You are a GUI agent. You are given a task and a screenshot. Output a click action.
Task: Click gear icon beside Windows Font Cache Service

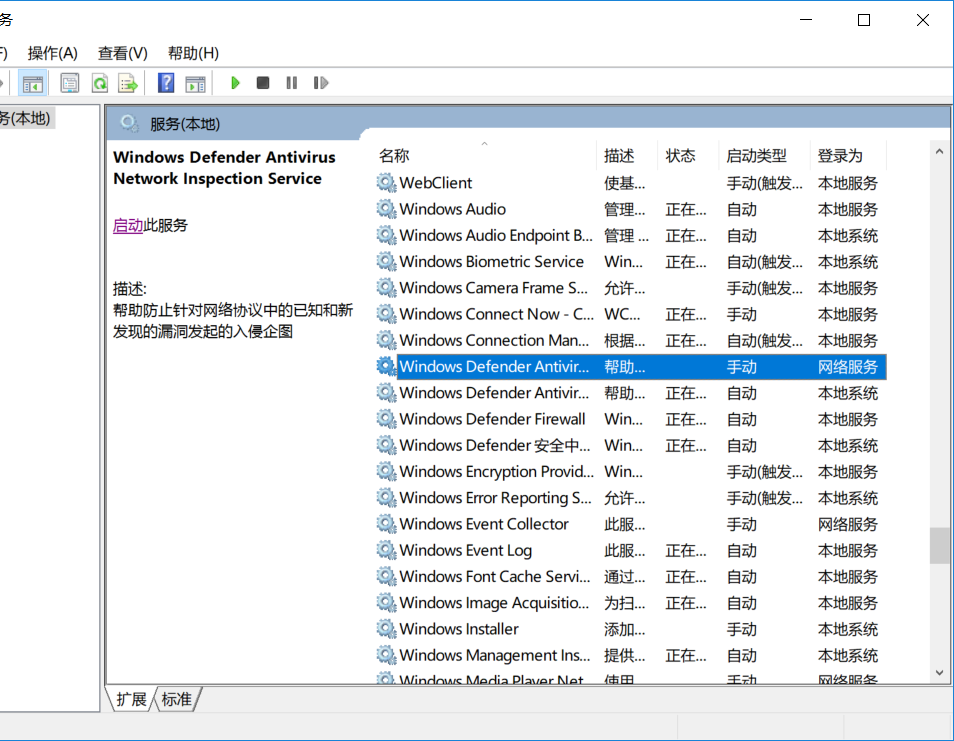pyautogui.click(x=386, y=576)
